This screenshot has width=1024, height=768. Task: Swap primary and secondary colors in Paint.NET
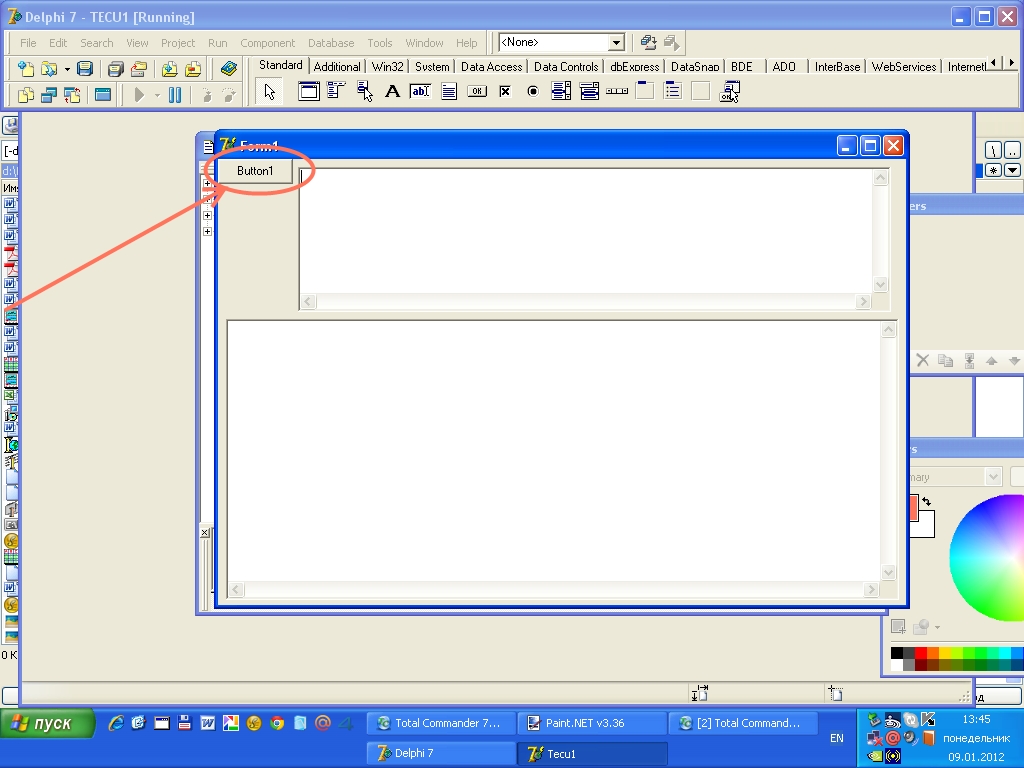(926, 502)
